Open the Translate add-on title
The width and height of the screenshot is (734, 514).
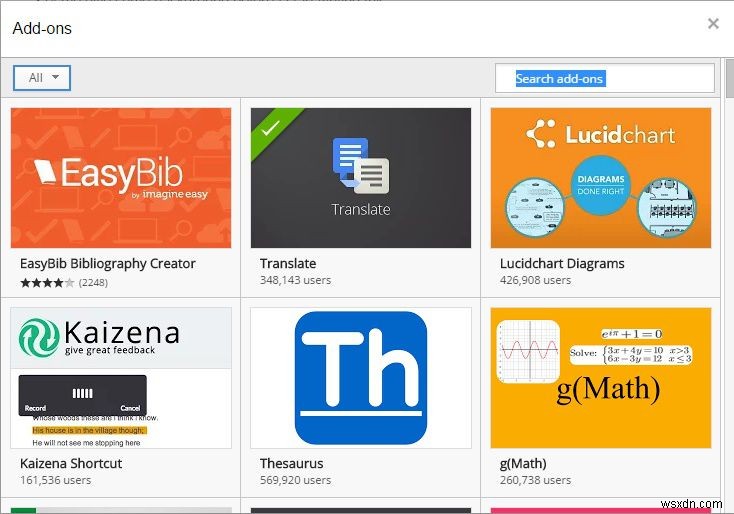tap(288, 264)
